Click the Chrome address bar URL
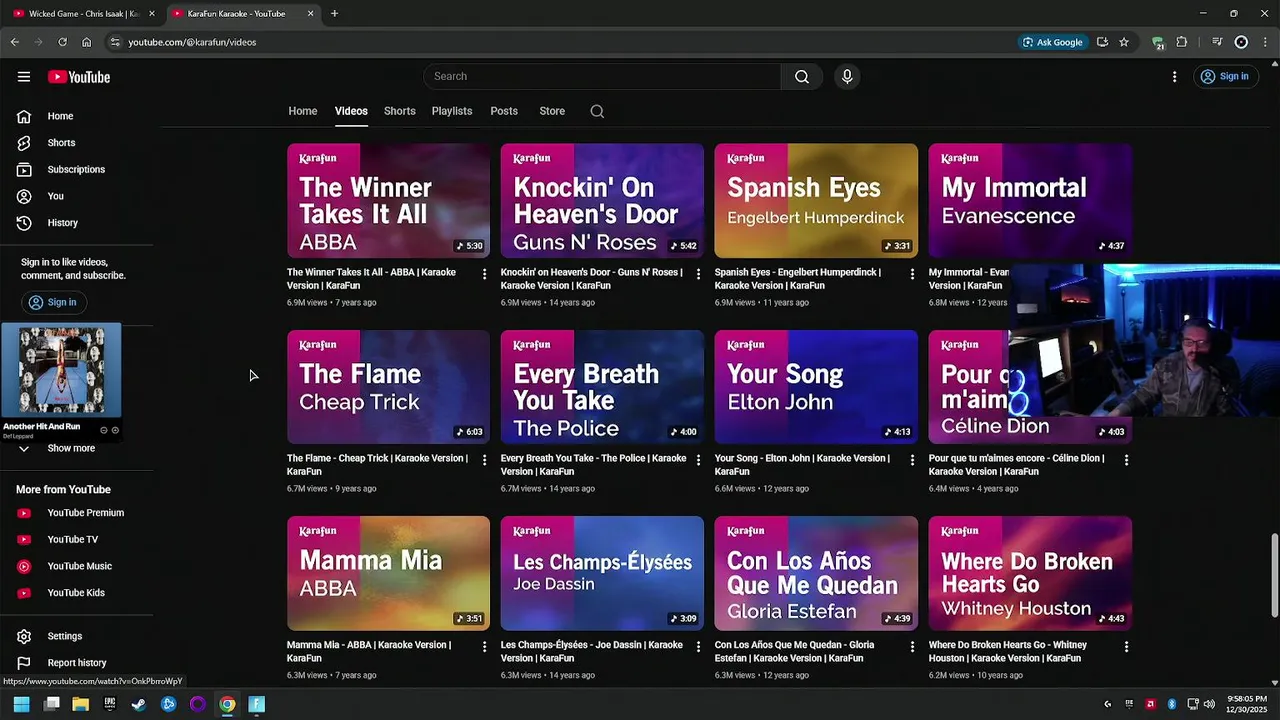1280x720 pixels. coord(192,42)
